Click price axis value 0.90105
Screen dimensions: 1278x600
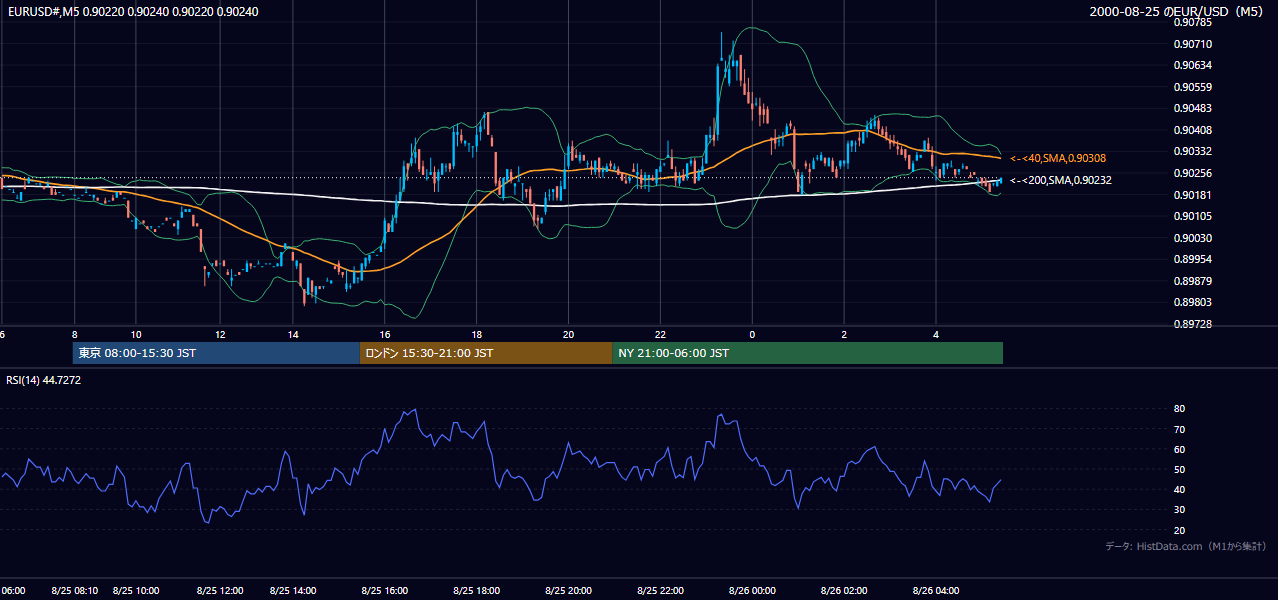click(1193, 216)
